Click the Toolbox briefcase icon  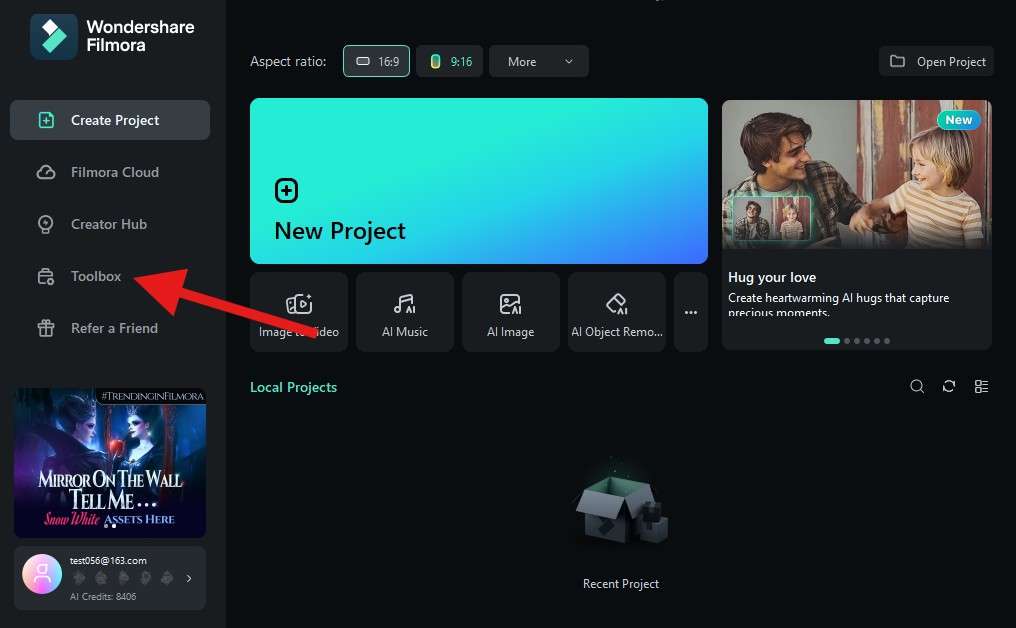click(x=45, y=277)
